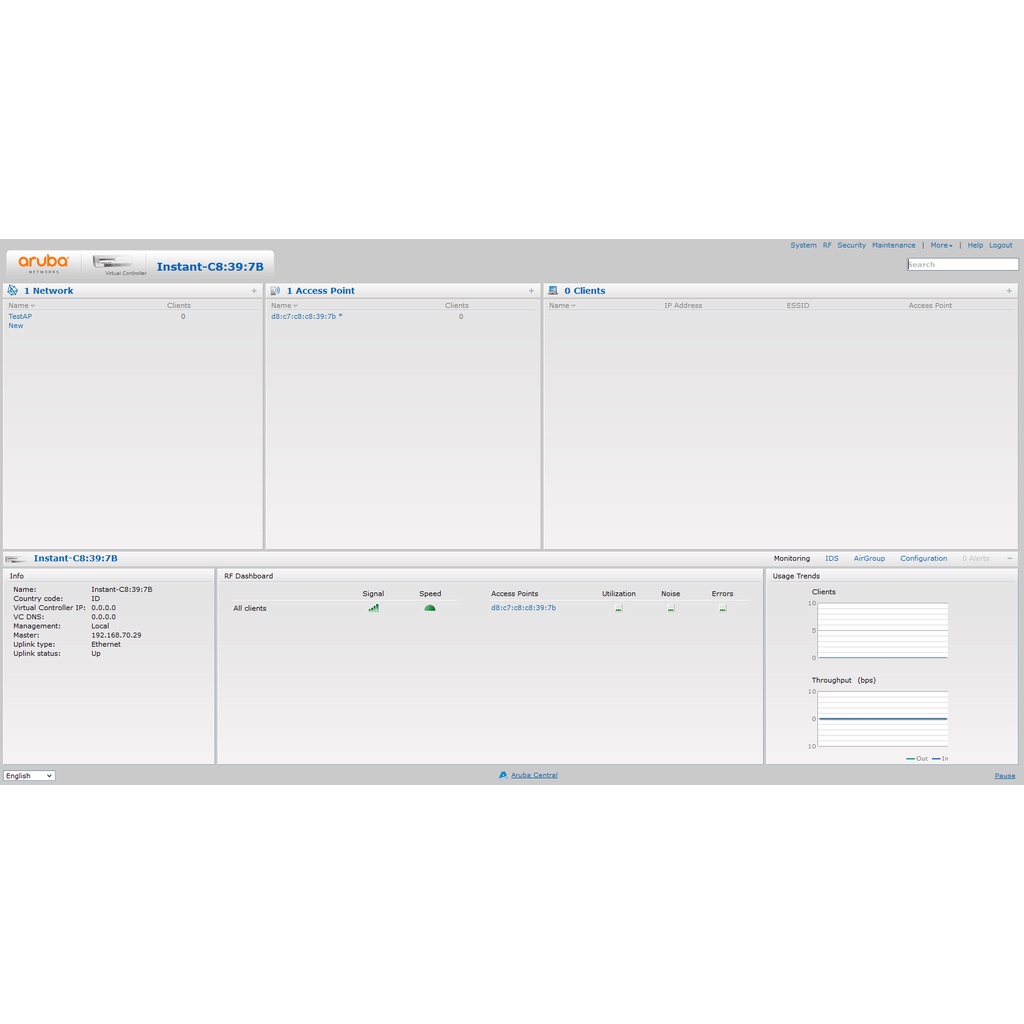Click the Utilization indicator icon
The image size is (1024, 1024).
coord(618,608)
